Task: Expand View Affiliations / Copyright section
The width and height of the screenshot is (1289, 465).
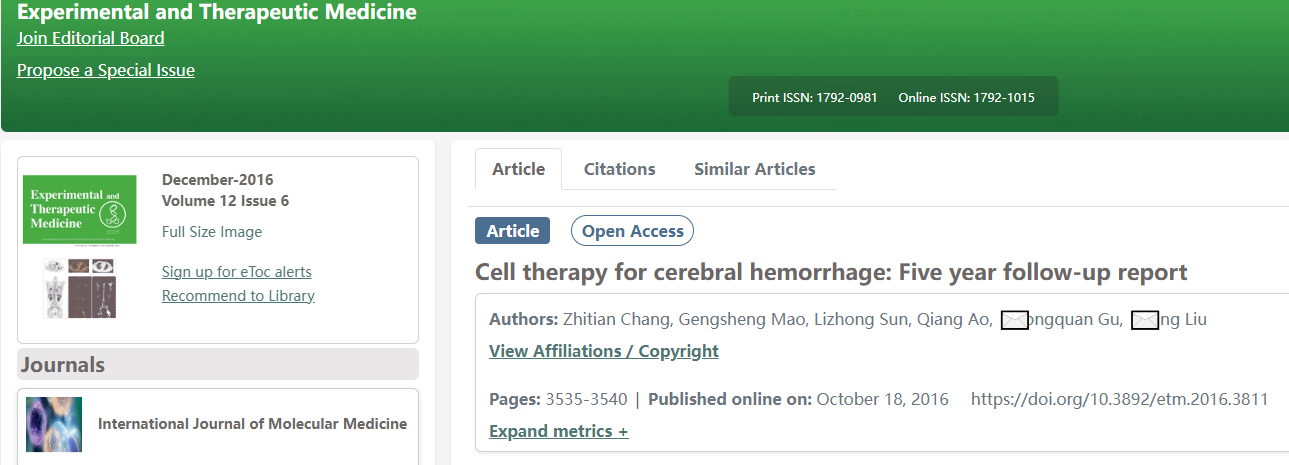Action: tap(603, 351)
